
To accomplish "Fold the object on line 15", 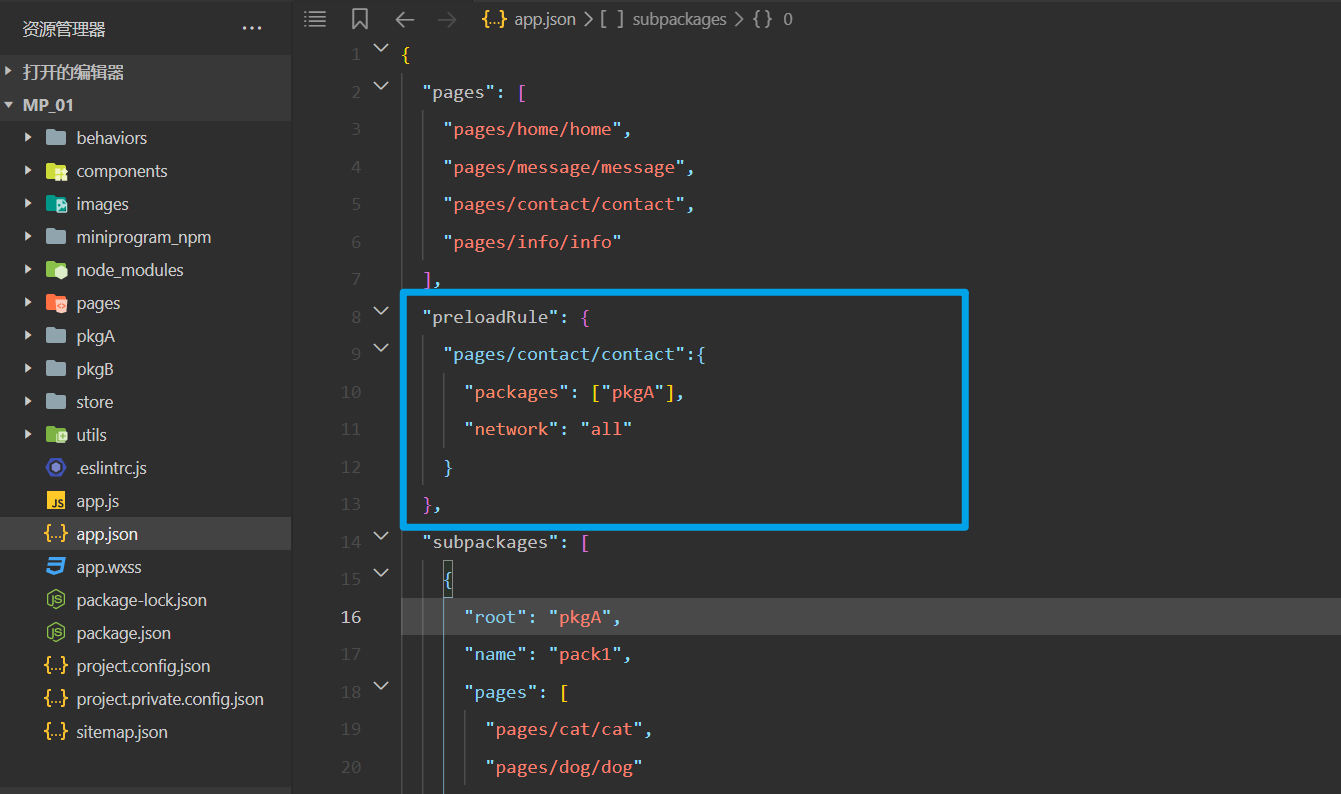I will click(380, 573).
